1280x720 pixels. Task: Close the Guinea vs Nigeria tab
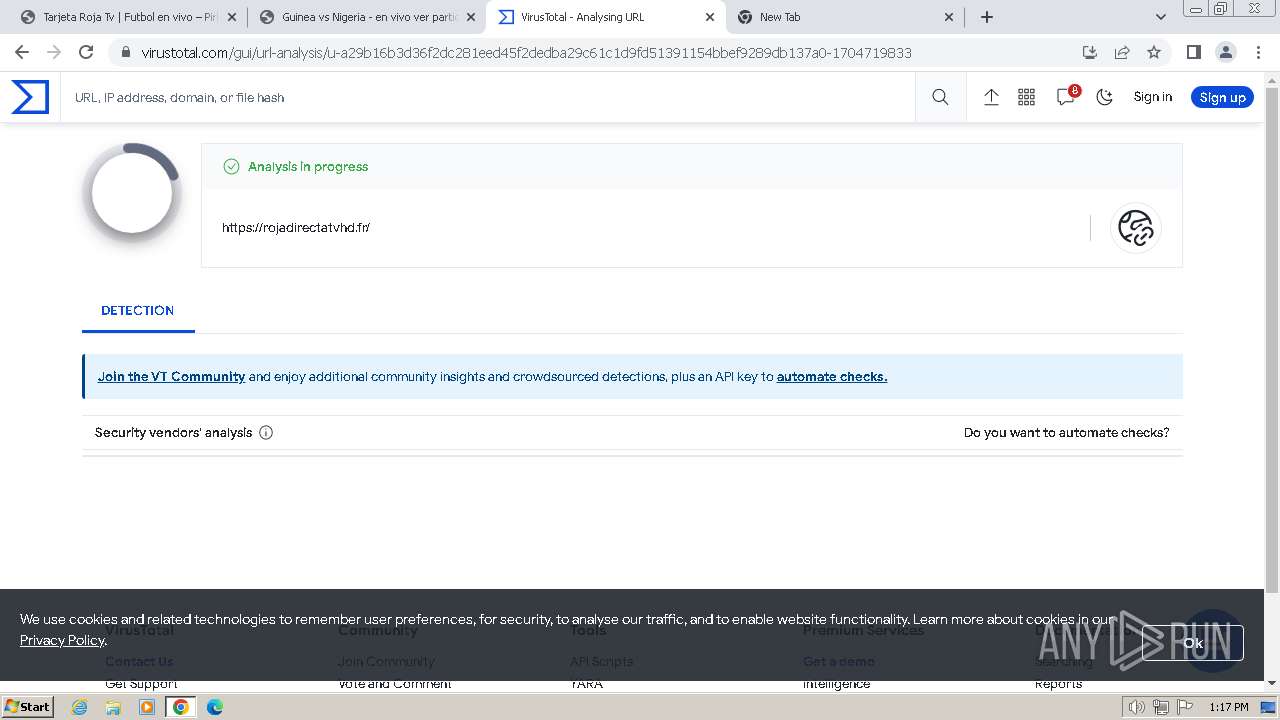tap(471, 17)
